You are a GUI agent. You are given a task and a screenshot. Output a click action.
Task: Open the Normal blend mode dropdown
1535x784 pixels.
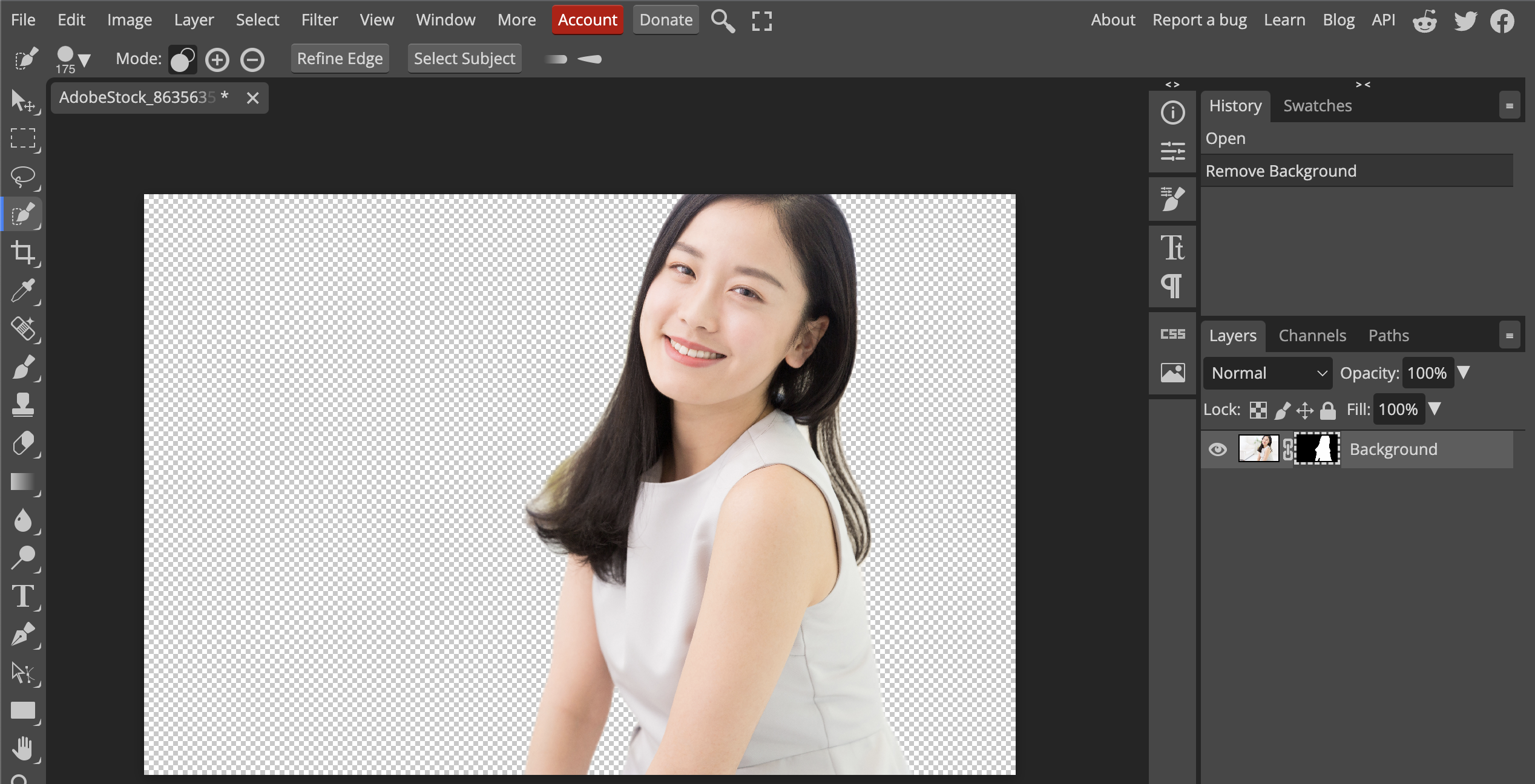click(1268, 373)
